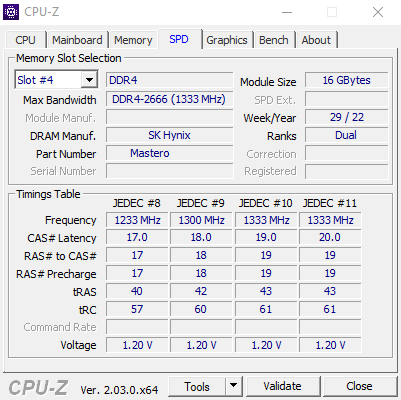Click the Module Size 16 GBytes field
Screen dimensions: 401x400
click(347, 81)
